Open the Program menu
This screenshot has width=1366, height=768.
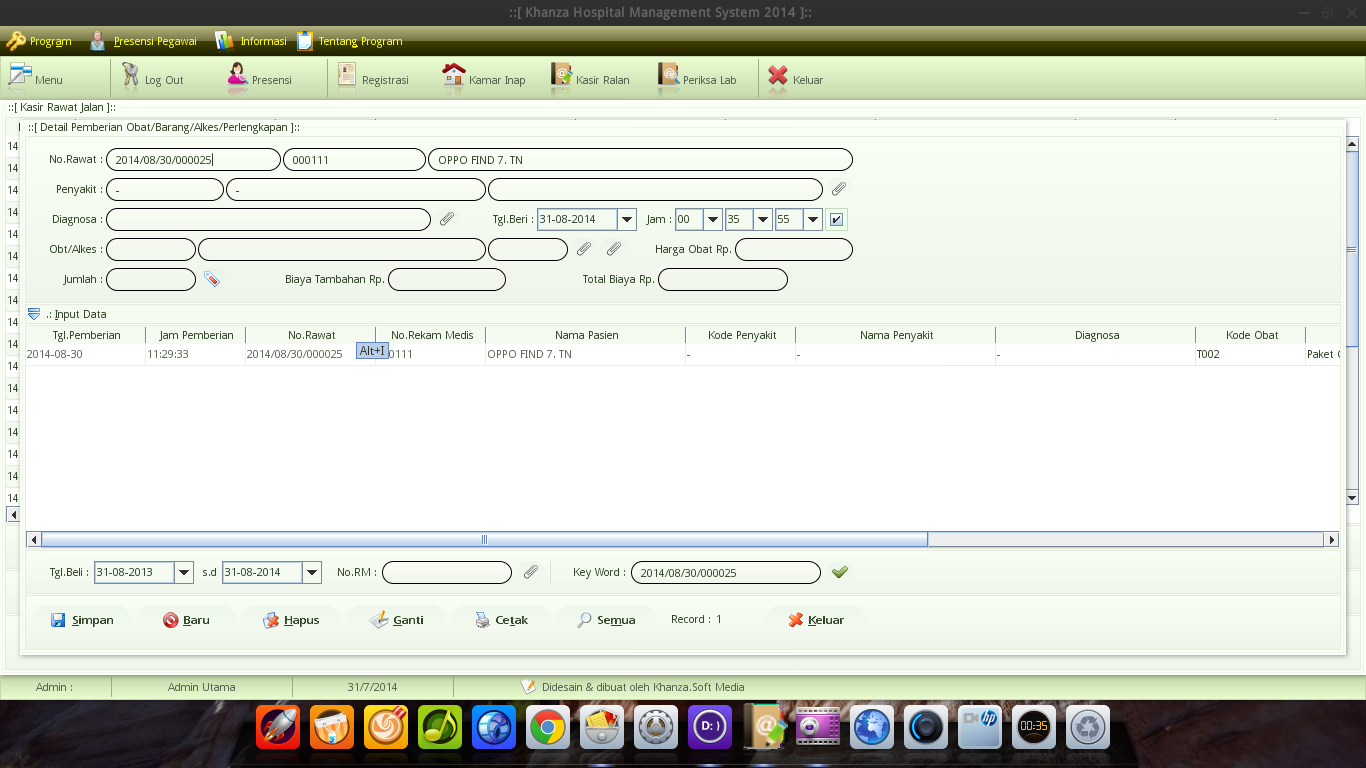click(x=40, y=41)
